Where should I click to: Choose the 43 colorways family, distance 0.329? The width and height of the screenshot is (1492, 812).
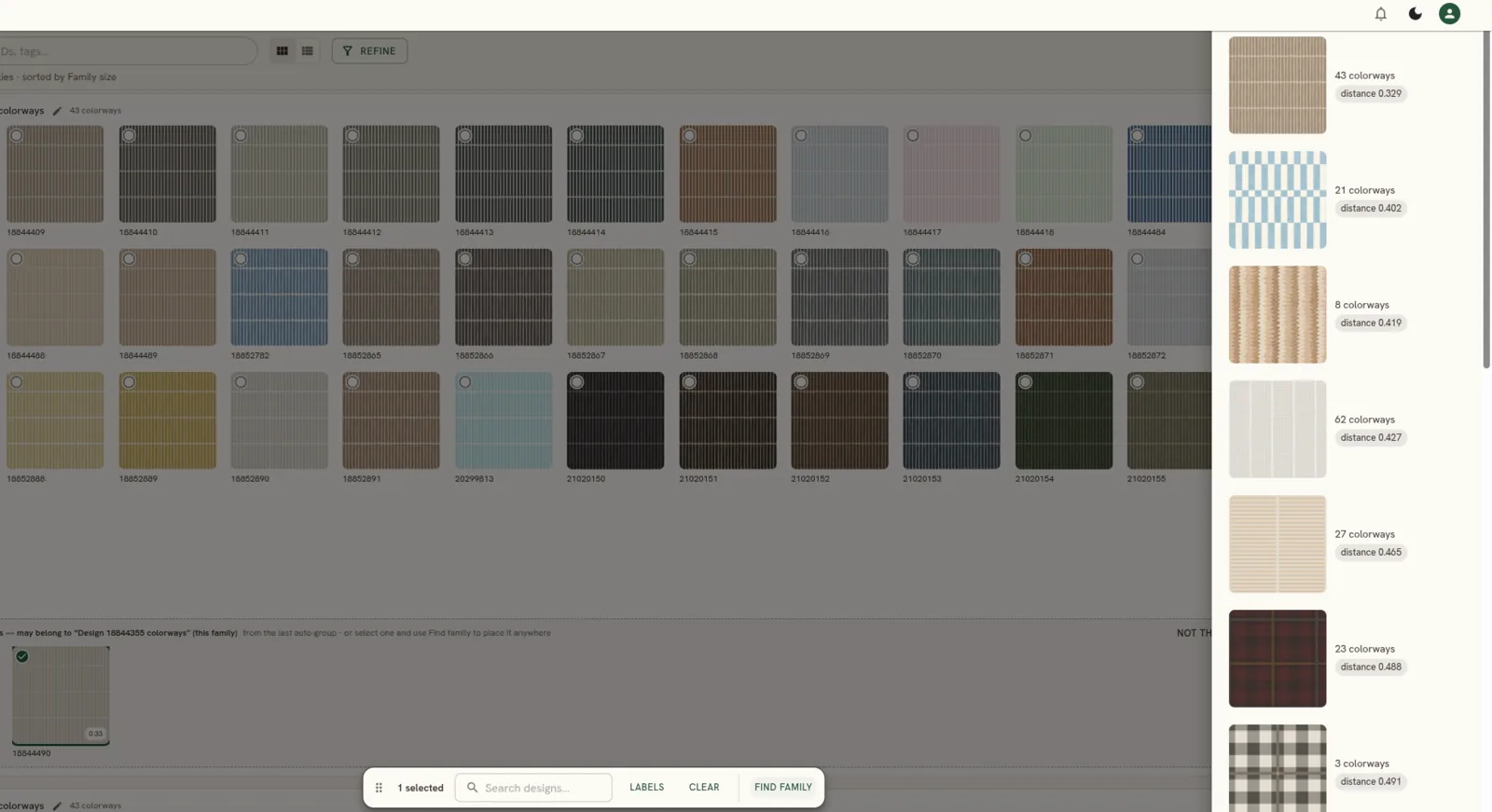point(1278,85)
